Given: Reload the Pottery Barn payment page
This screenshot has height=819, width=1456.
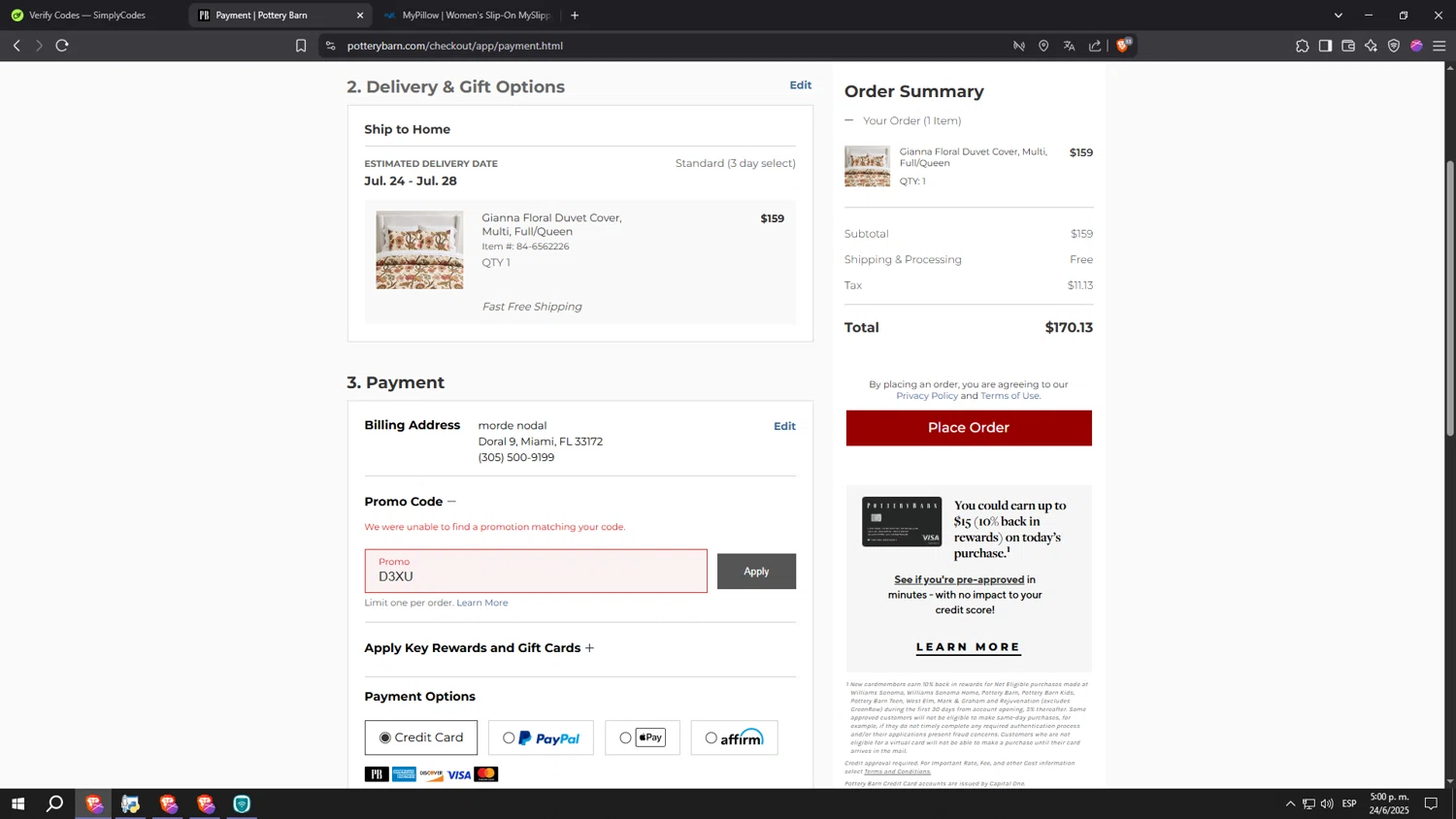Looking at the screenshot, I should 62,46.
